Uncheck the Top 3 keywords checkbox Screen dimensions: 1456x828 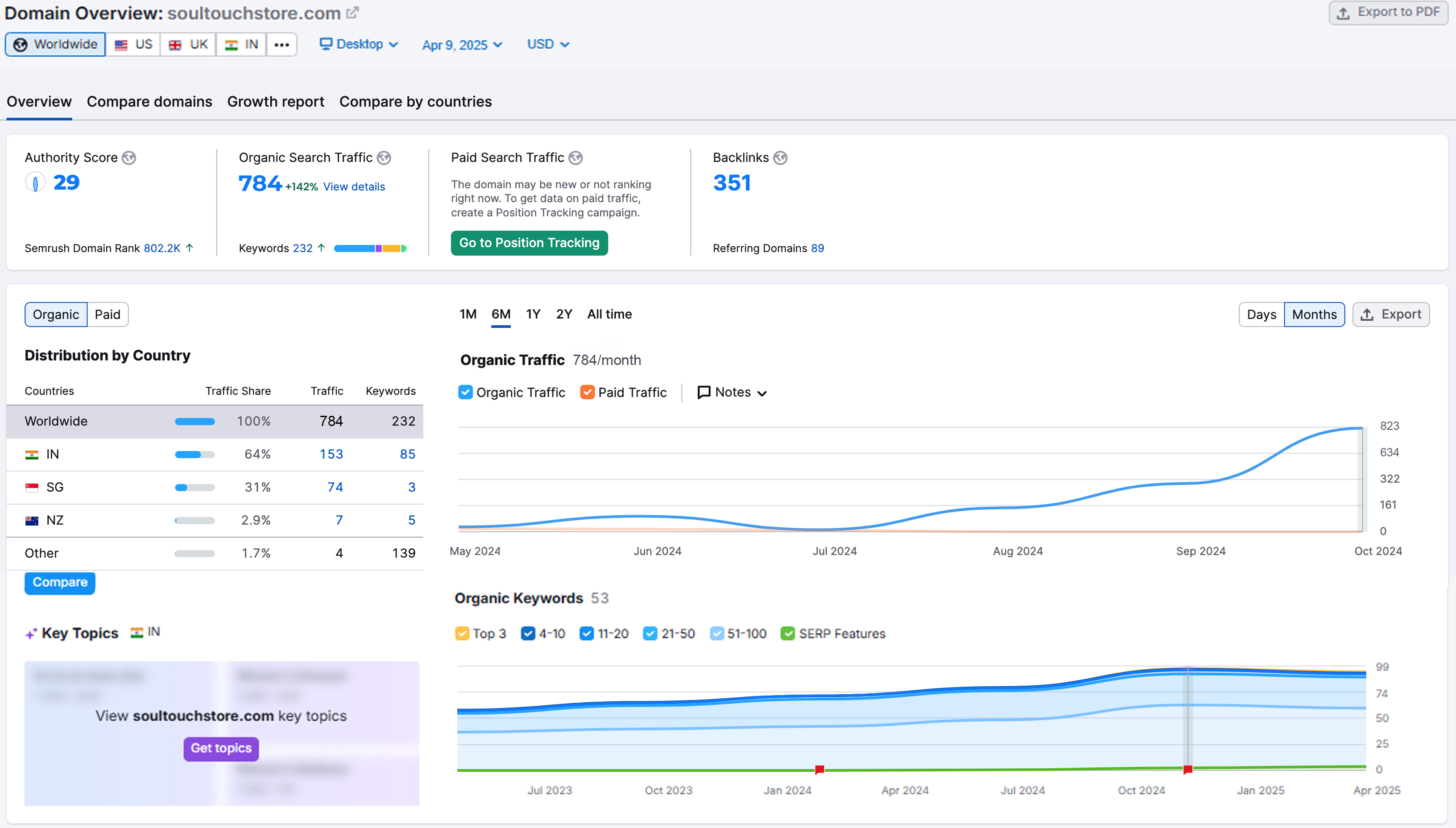pos(462,633)
